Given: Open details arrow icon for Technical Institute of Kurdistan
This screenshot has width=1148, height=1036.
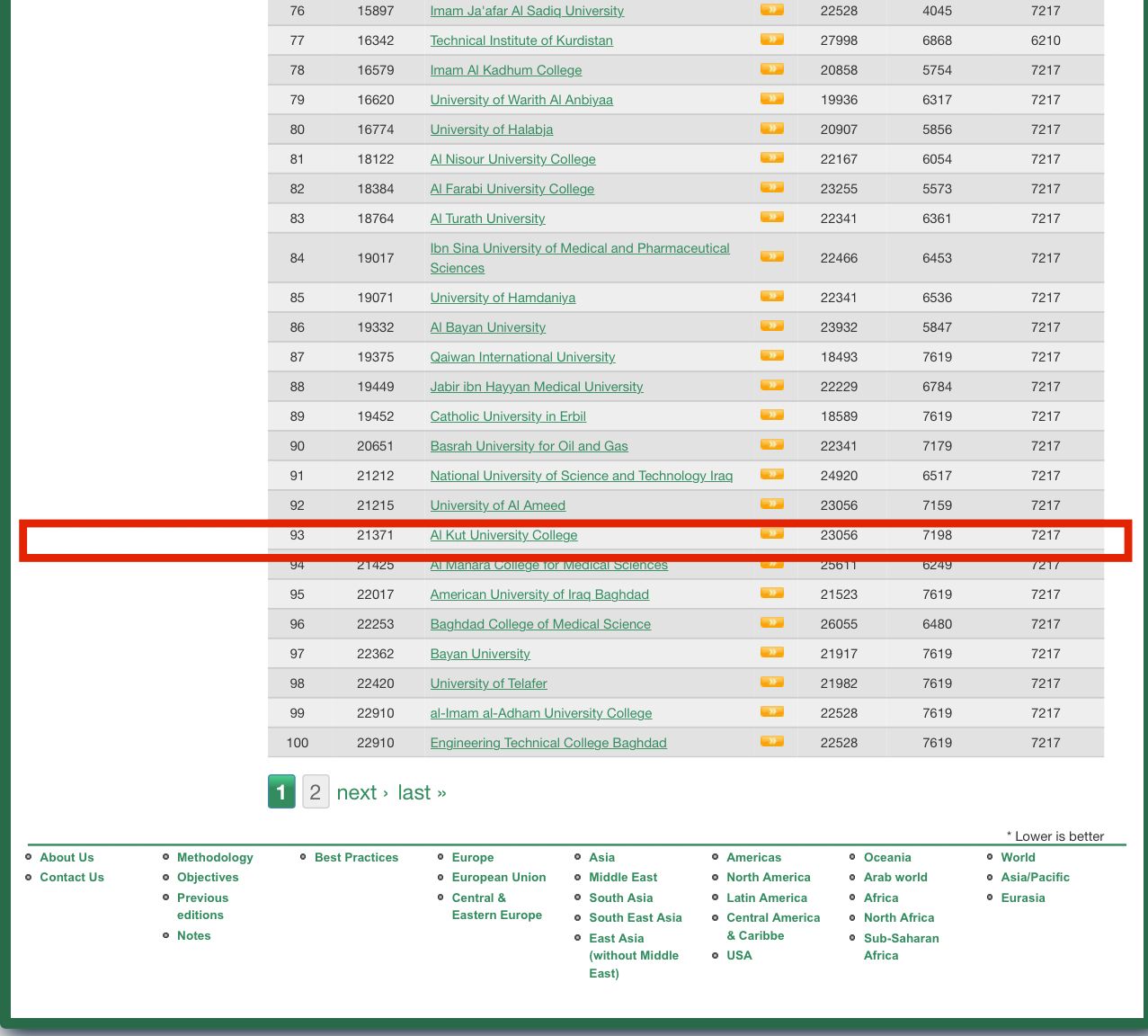Looking at the screenshot, I should click(771, 40).
